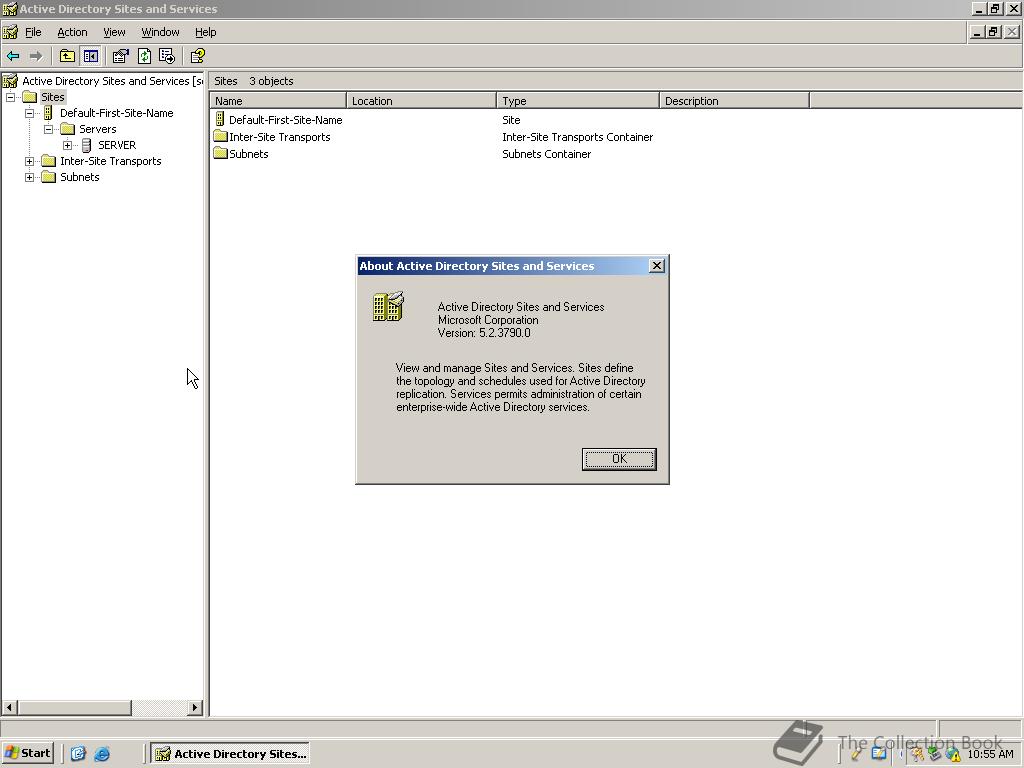Click the window title bar icon
Viewport: 1024px width, 768px height.
9,8
